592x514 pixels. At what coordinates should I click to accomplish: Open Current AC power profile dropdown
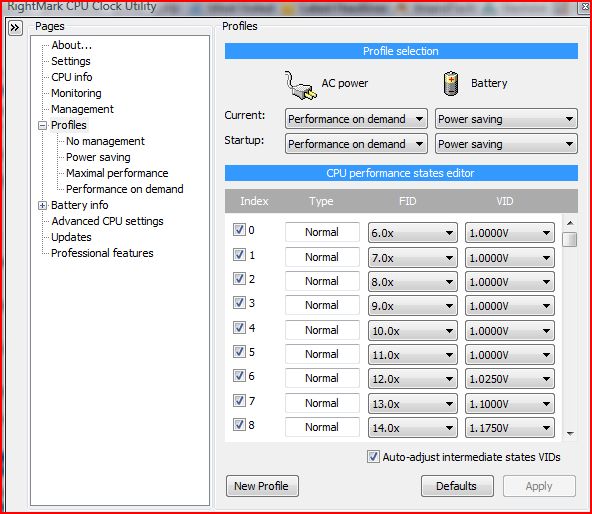tap(356, 119)
